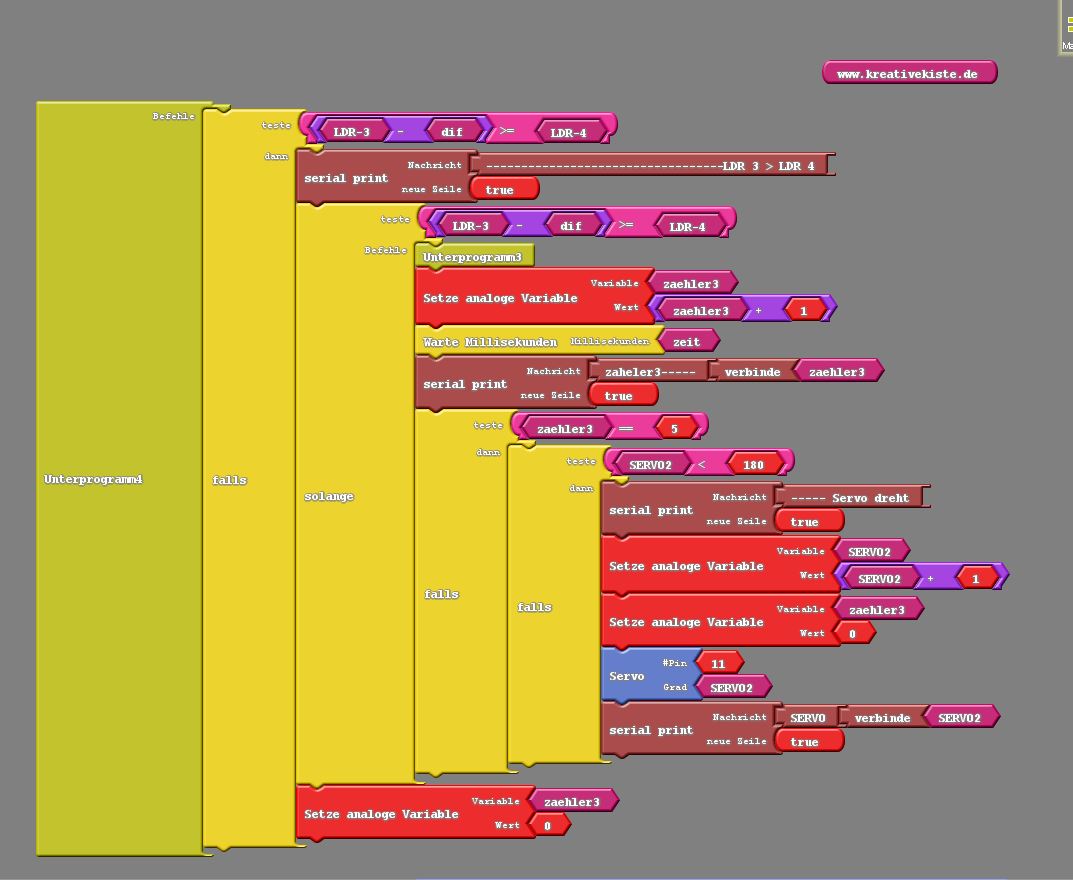Click the '----- Servo dreht' message block
This screenshot has width=1073, height=880.
click(849, 498)
